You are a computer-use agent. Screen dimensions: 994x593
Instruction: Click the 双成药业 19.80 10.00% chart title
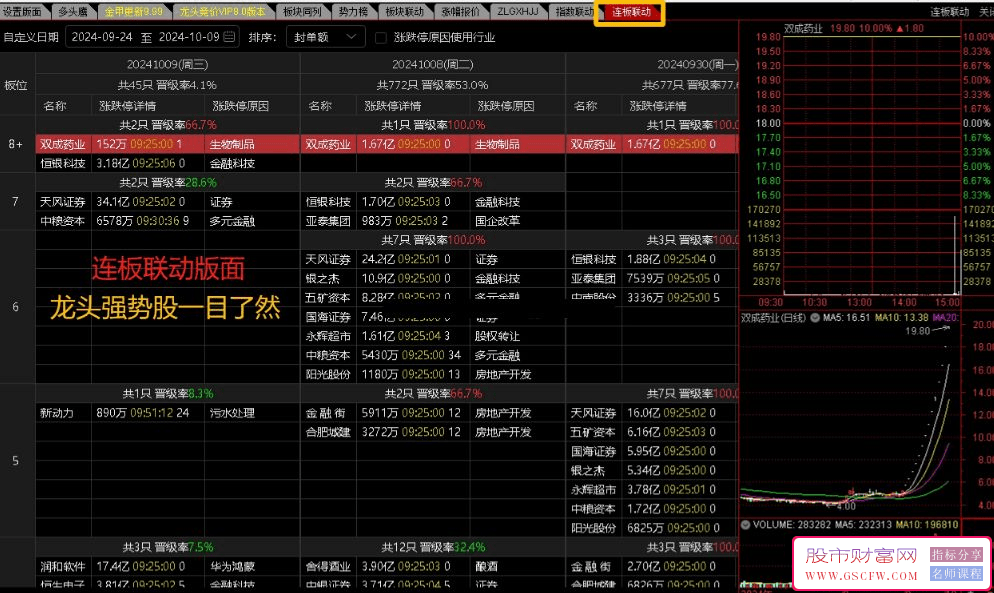(x=854, y=29)
